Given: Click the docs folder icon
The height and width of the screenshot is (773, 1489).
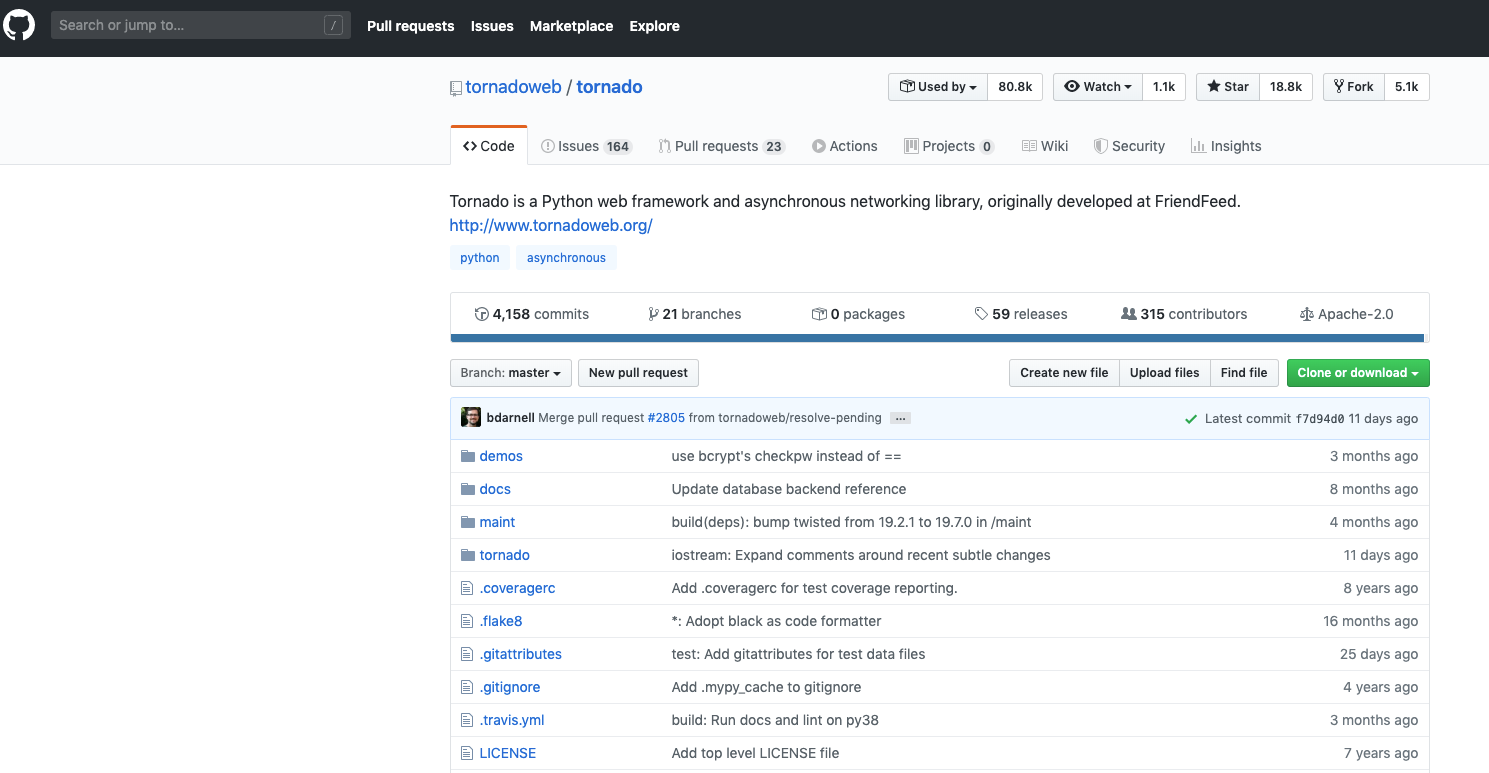Looking at the screenshot, I should click(x=467, y=489).
